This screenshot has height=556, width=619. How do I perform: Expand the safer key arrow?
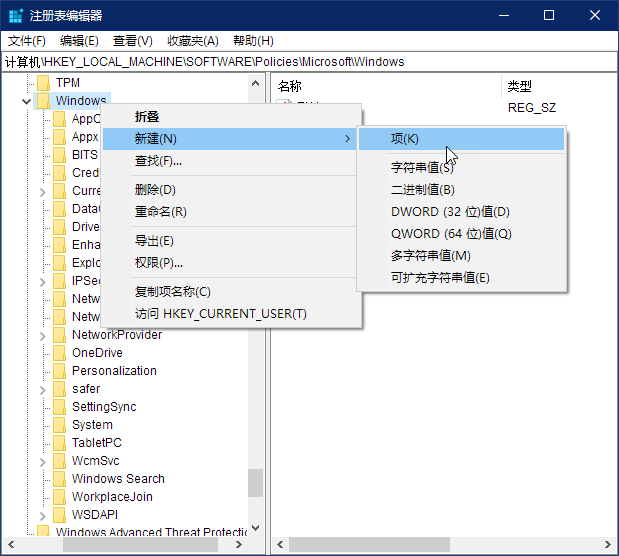pyautogui.click(x=42, y=389)
